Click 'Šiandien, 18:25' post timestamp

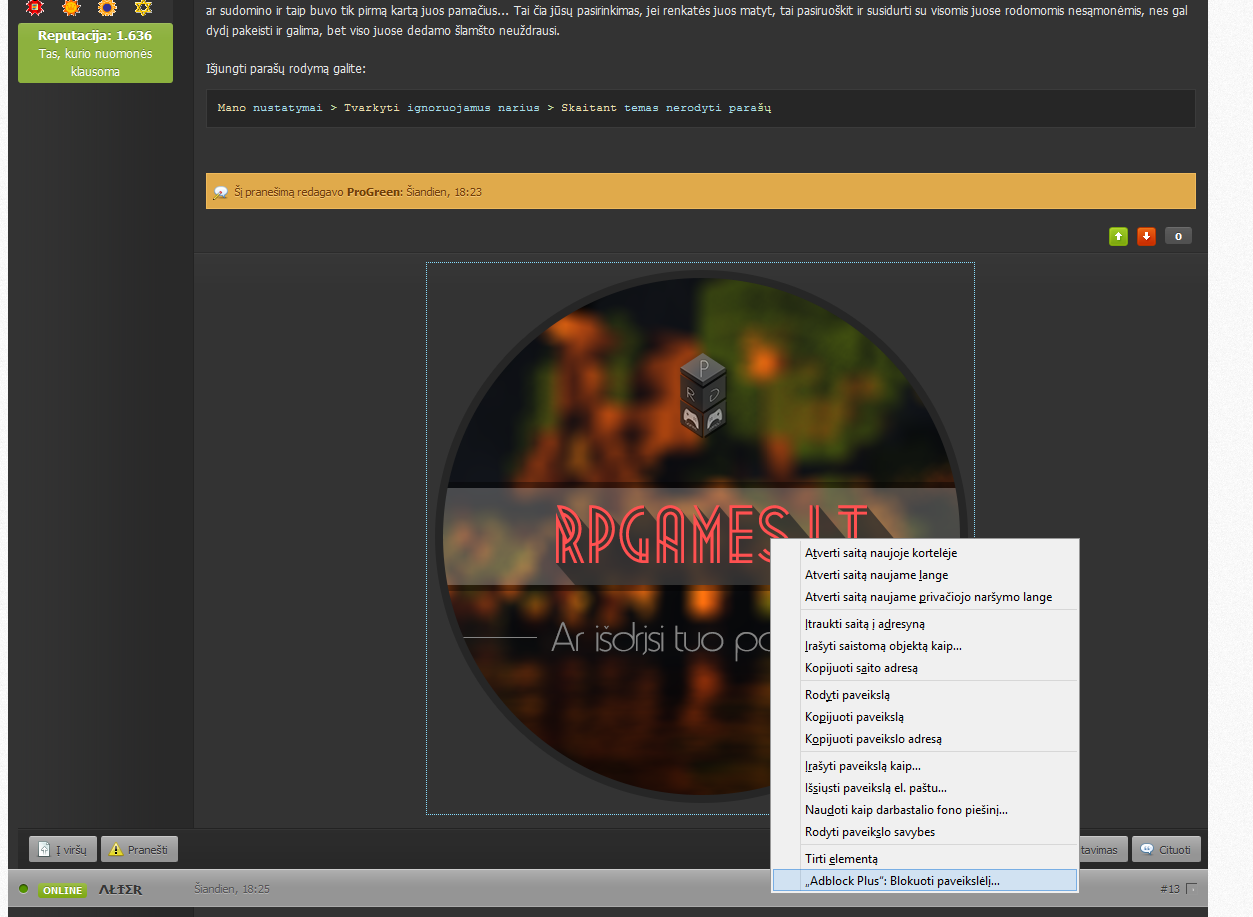tap(232, 889)
